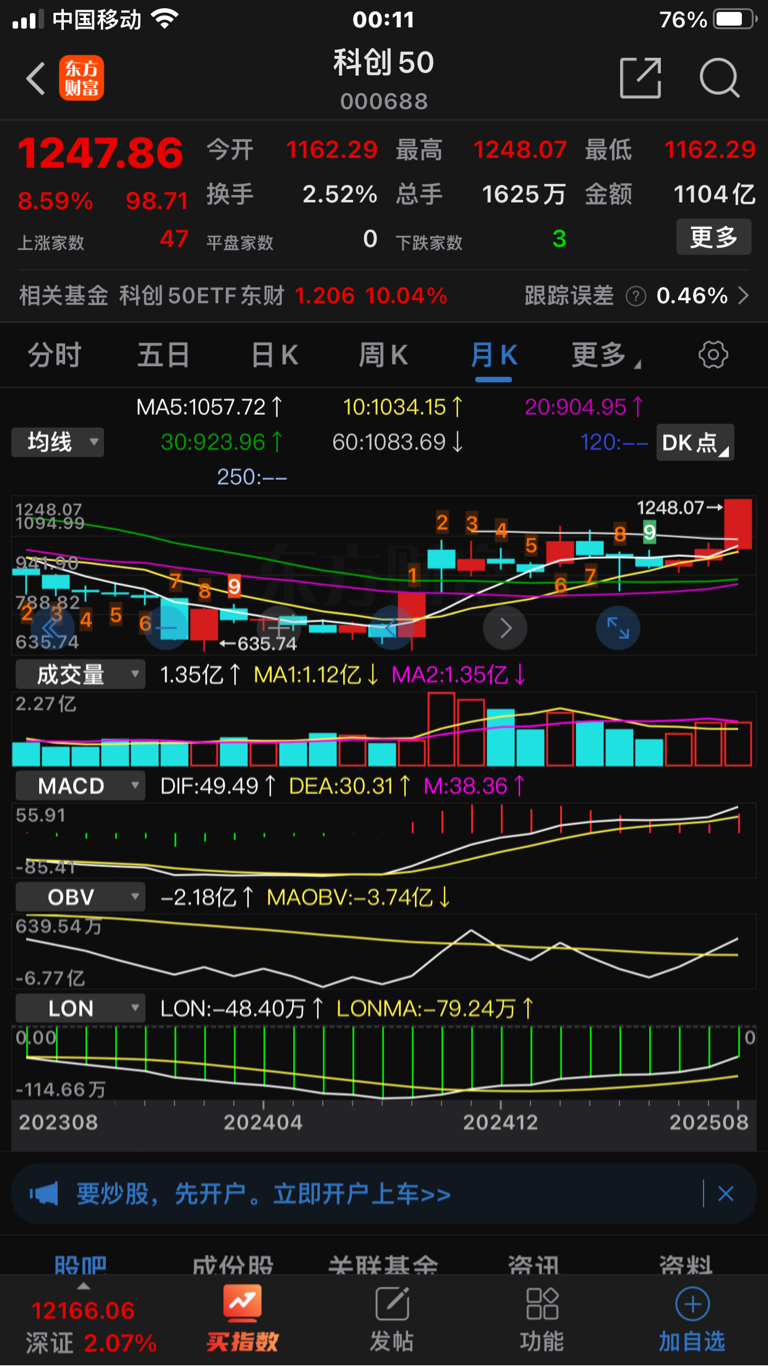
Task: Open the 功能 functions icon
Action: (542, 1320)
